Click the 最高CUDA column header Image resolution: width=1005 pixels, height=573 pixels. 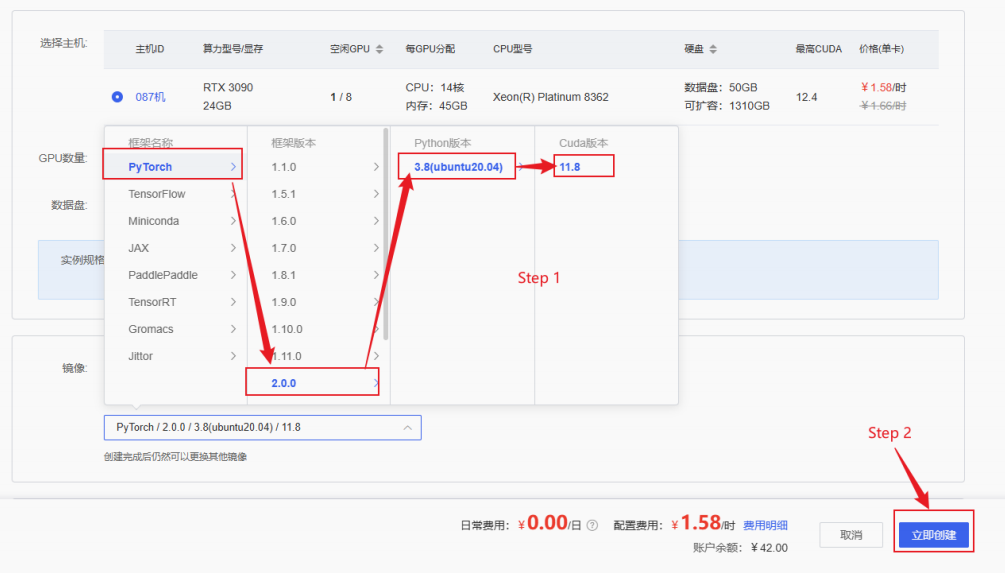coord(818,49)
